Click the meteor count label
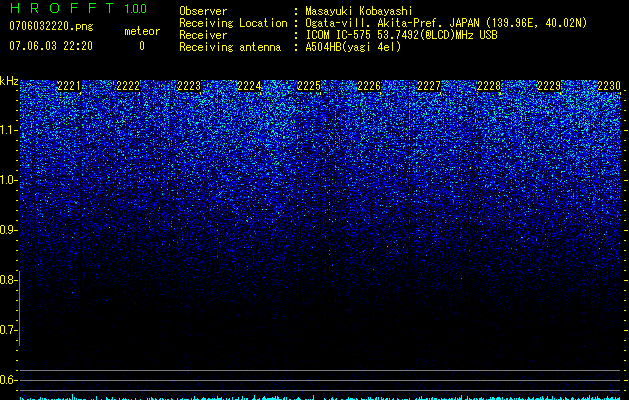Screen dimensions: 629x400 [x=142, y=31]
